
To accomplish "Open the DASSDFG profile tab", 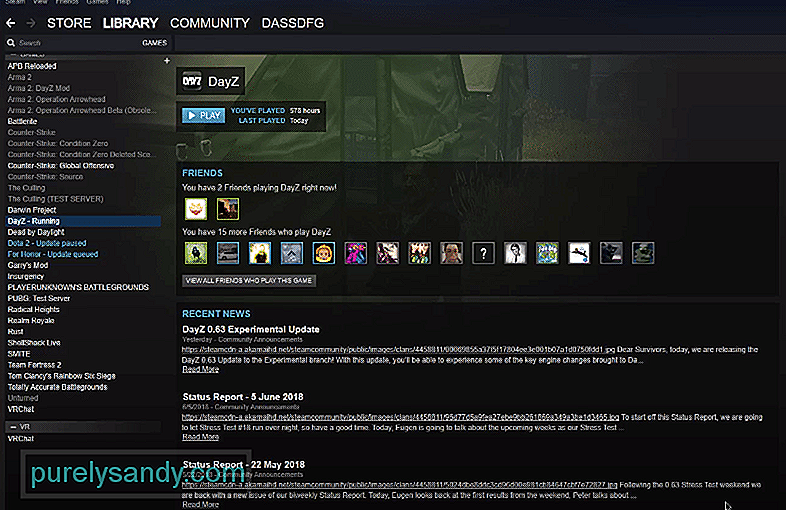I will click(293, 23).
